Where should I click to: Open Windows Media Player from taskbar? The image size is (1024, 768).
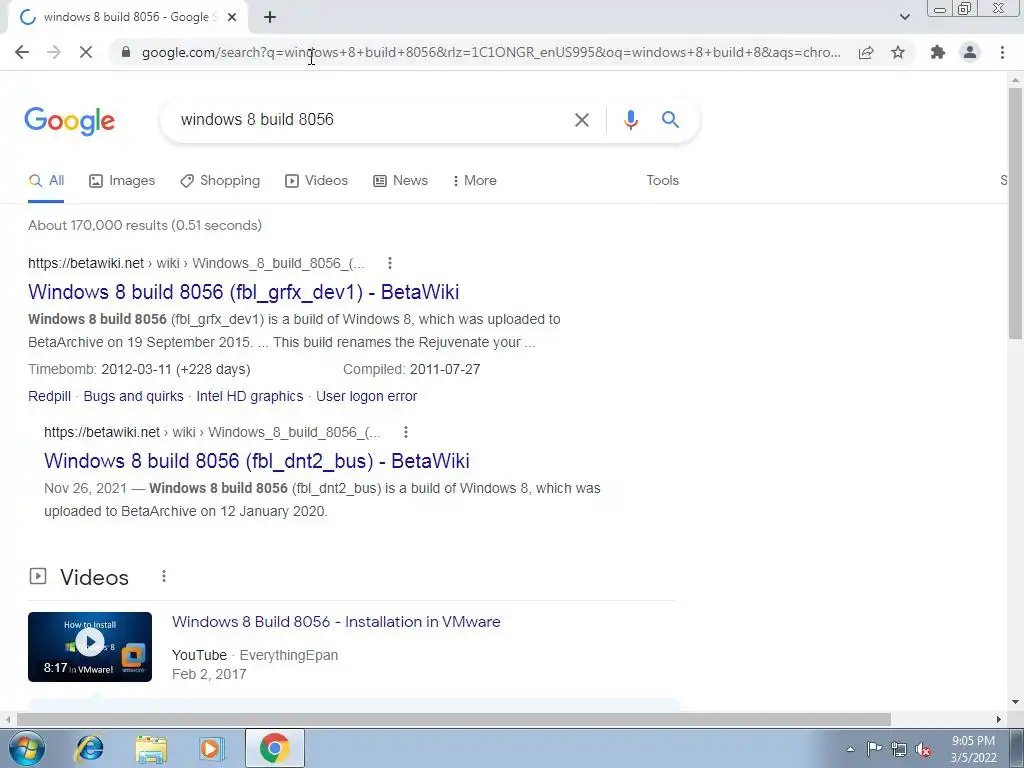[x=212, y=748]
